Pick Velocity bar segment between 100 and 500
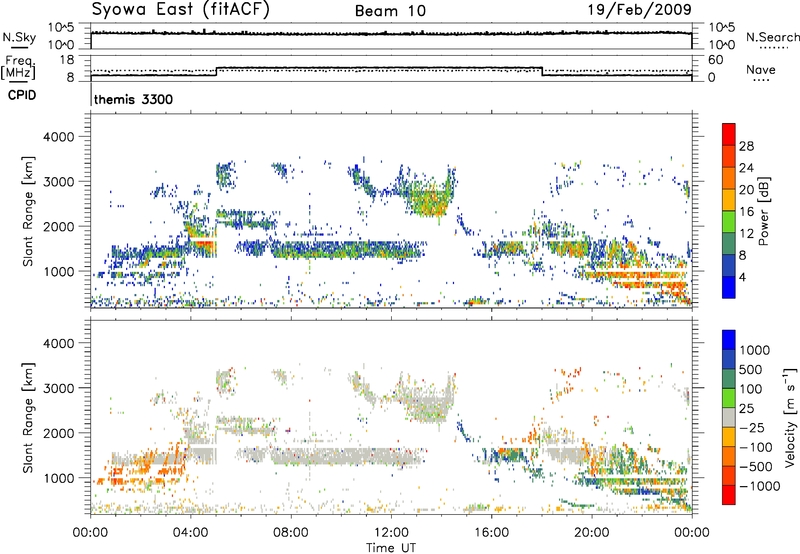Image resolution: width=800 pixels, height=554 pixels. pyautogui.click(x=729, y=379)
